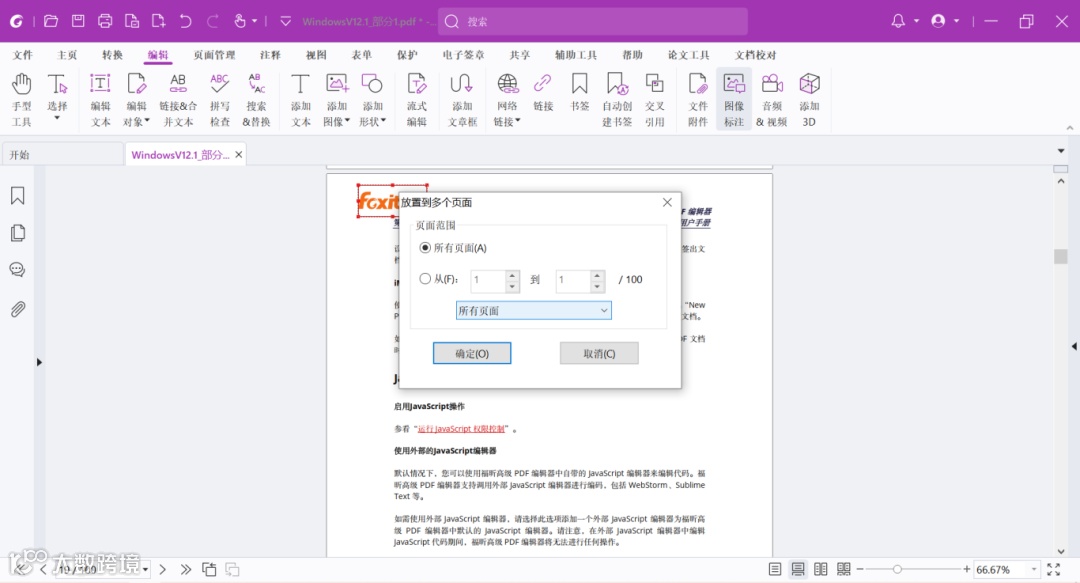Switch to the 页面管理 ribbon tab
Viewport: 1080px width, 583px height.
[214, 55]
